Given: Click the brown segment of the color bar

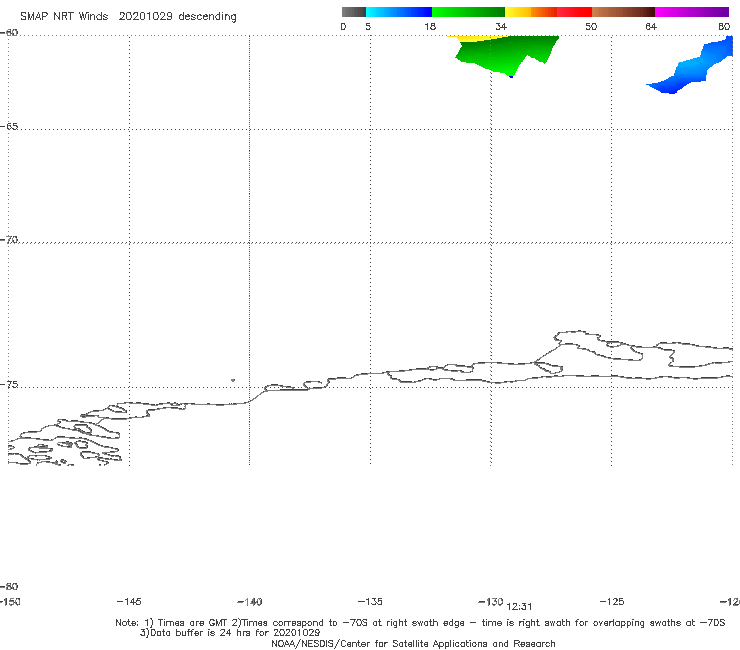Looking at the screenshot, I should pos(623,12).
